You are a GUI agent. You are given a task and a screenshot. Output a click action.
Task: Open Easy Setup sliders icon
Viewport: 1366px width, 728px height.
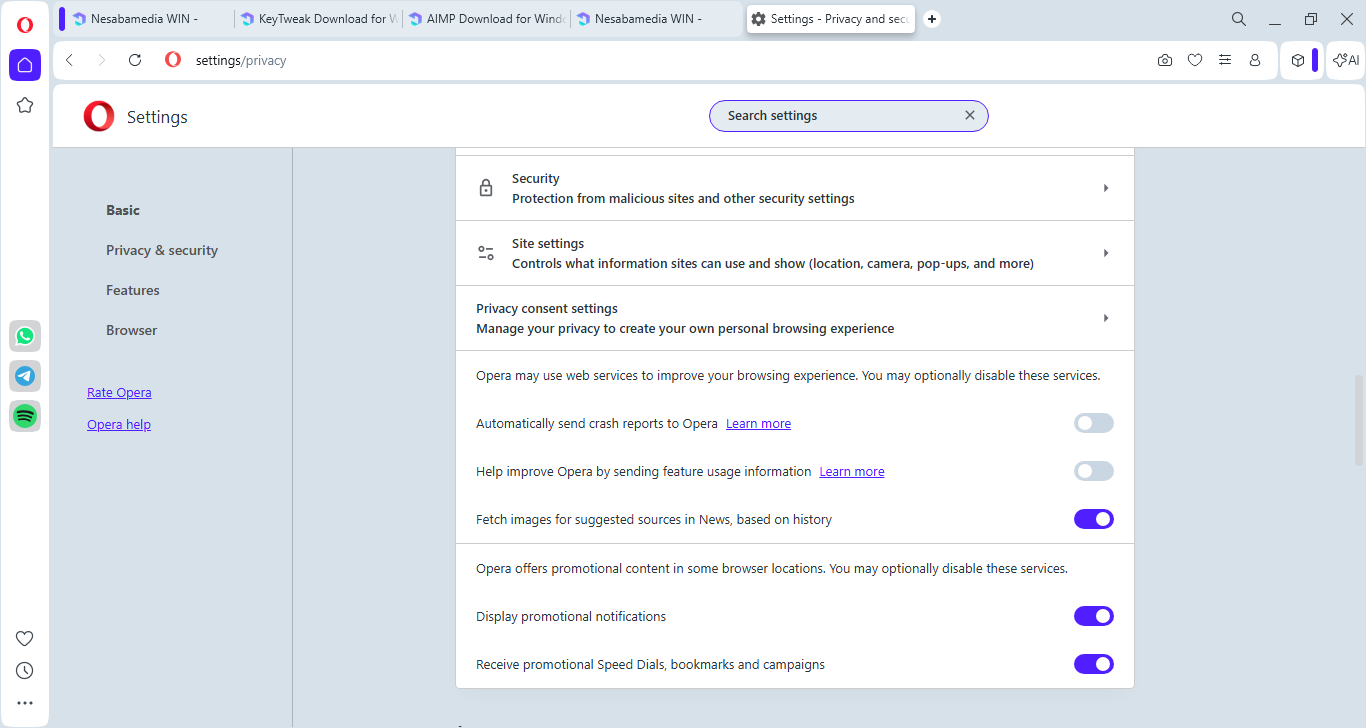1225,60
